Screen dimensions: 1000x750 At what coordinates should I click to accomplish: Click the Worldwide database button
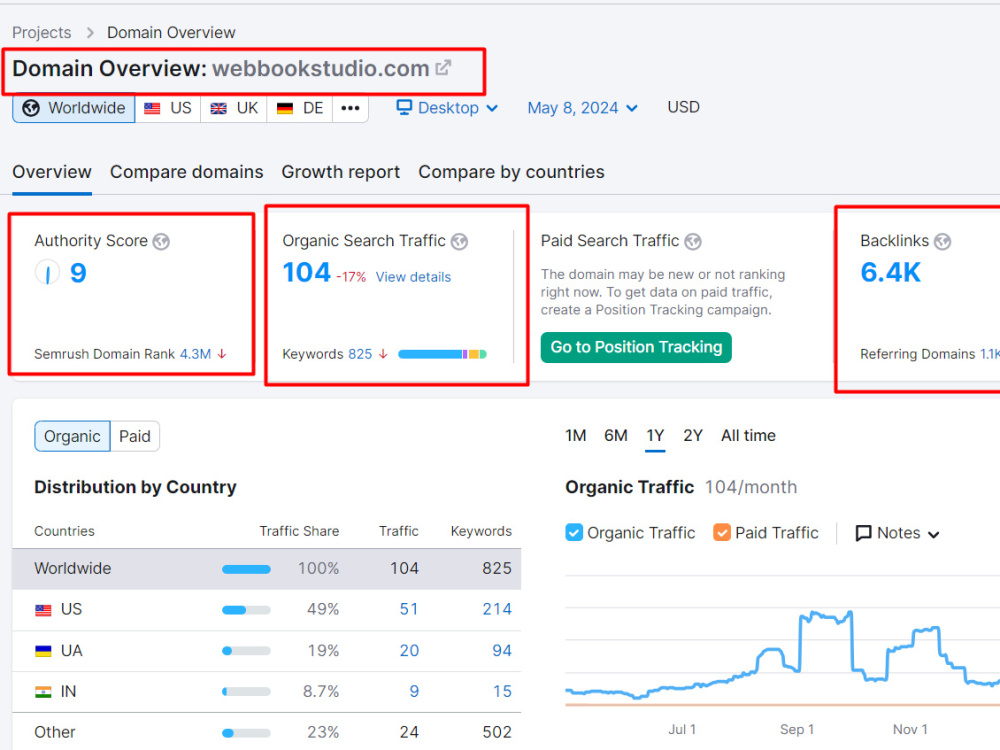click(x=74, y=108)
